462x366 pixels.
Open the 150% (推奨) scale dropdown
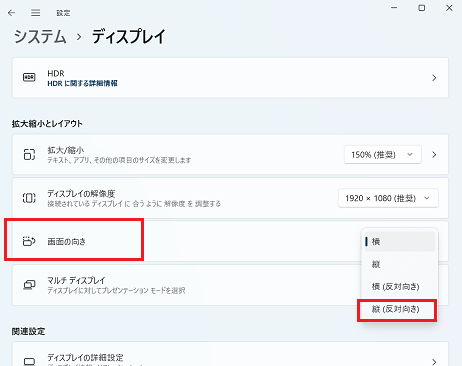point(383,155)
